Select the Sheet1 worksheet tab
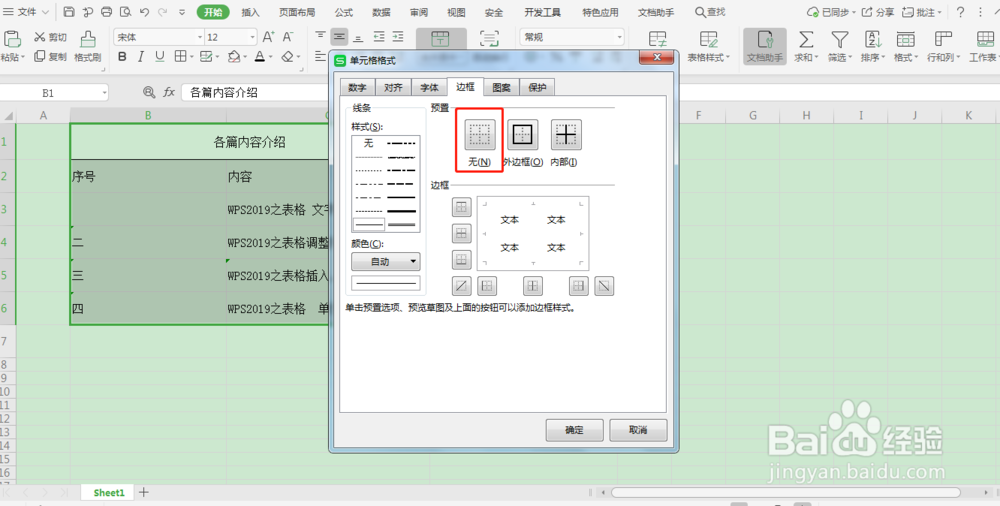The width and height of the screenshot is (1000, 506). coord(108,493)
